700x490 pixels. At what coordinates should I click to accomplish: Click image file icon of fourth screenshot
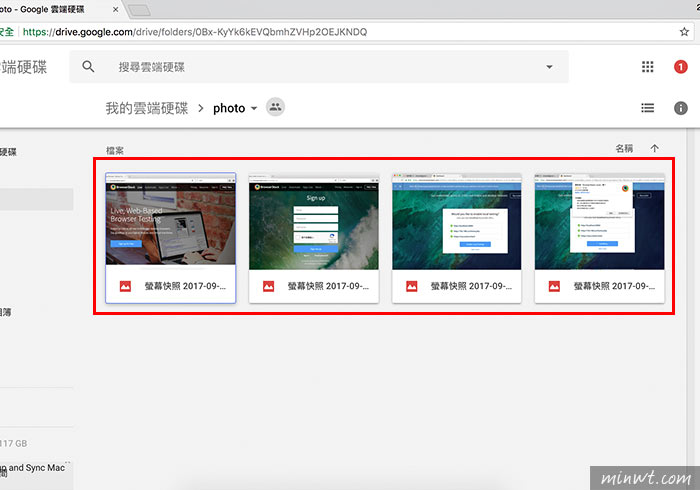point(554,287)
